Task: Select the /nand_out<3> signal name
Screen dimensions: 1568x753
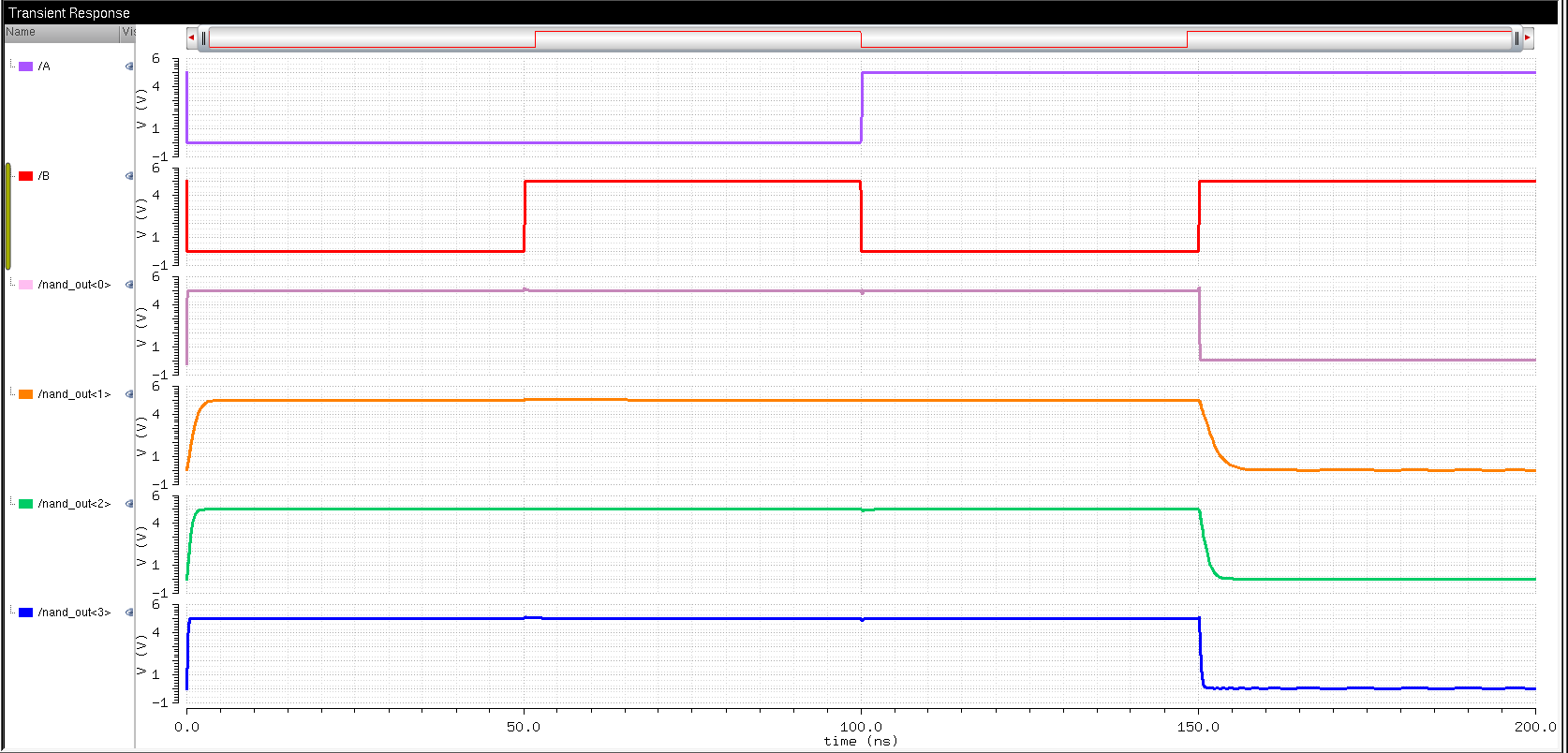Action: (74, 613)
